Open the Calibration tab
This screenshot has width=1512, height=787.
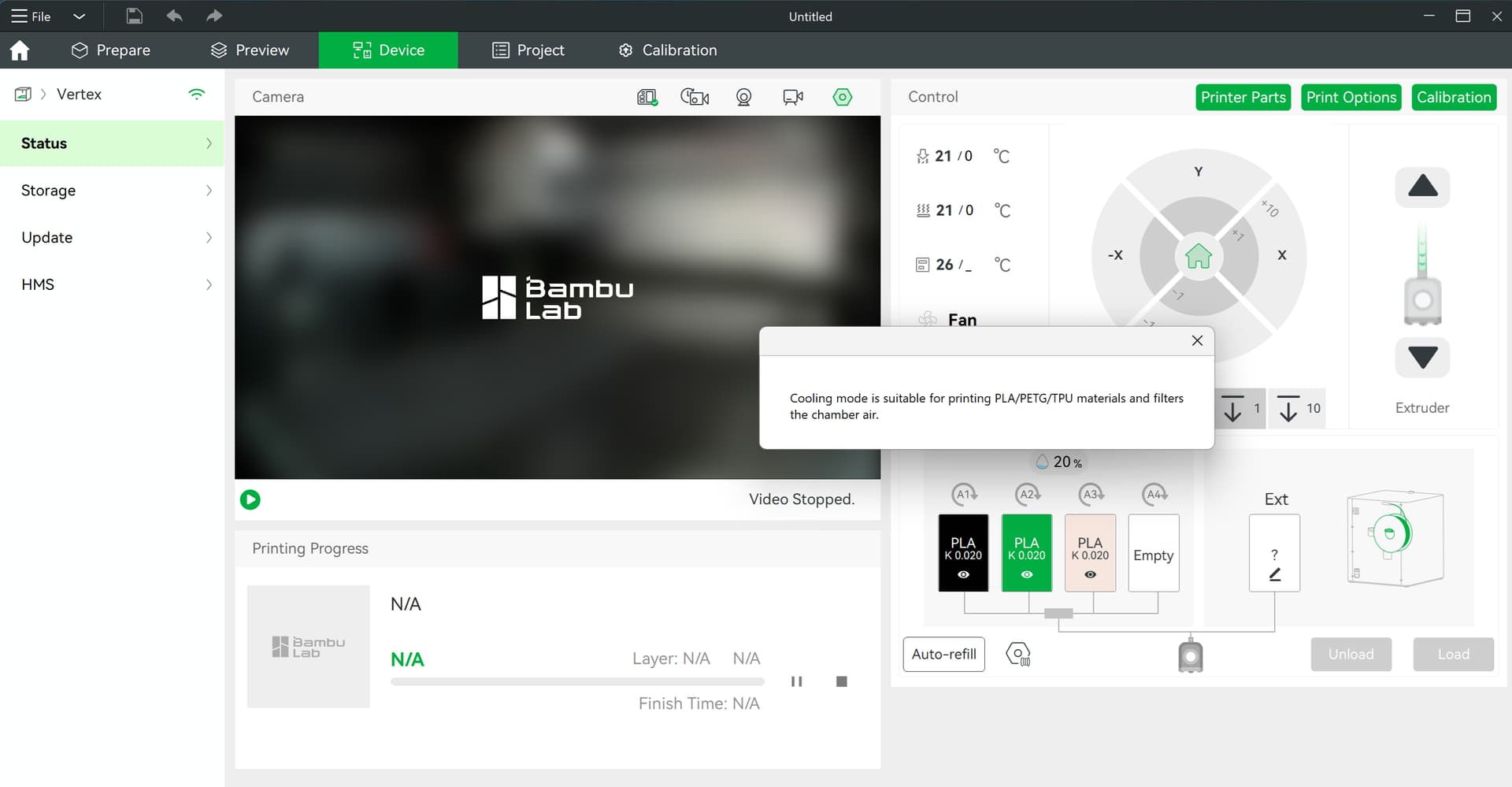(x=667, y=50)
